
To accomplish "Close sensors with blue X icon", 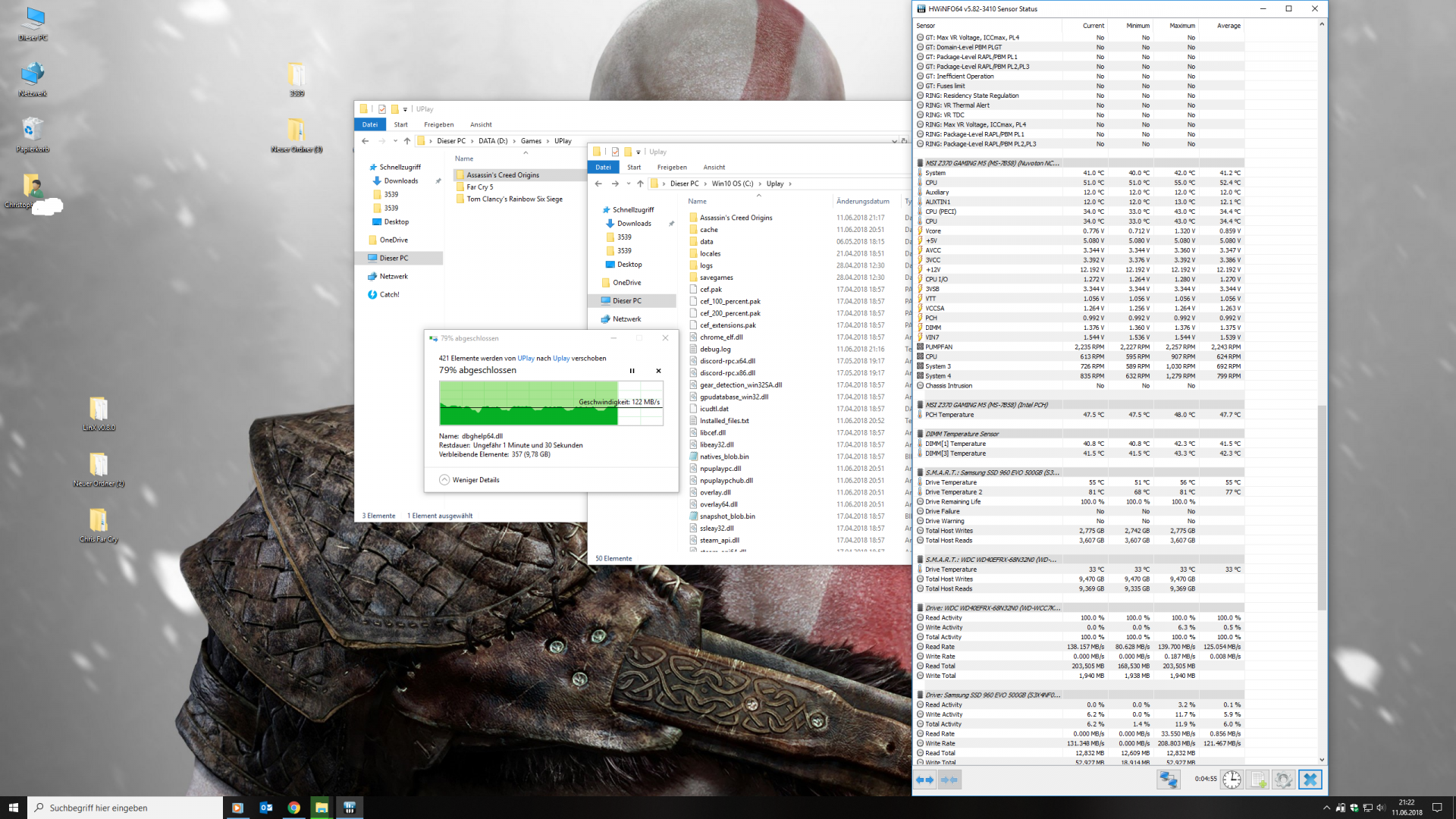I will tap(1310, 780).
